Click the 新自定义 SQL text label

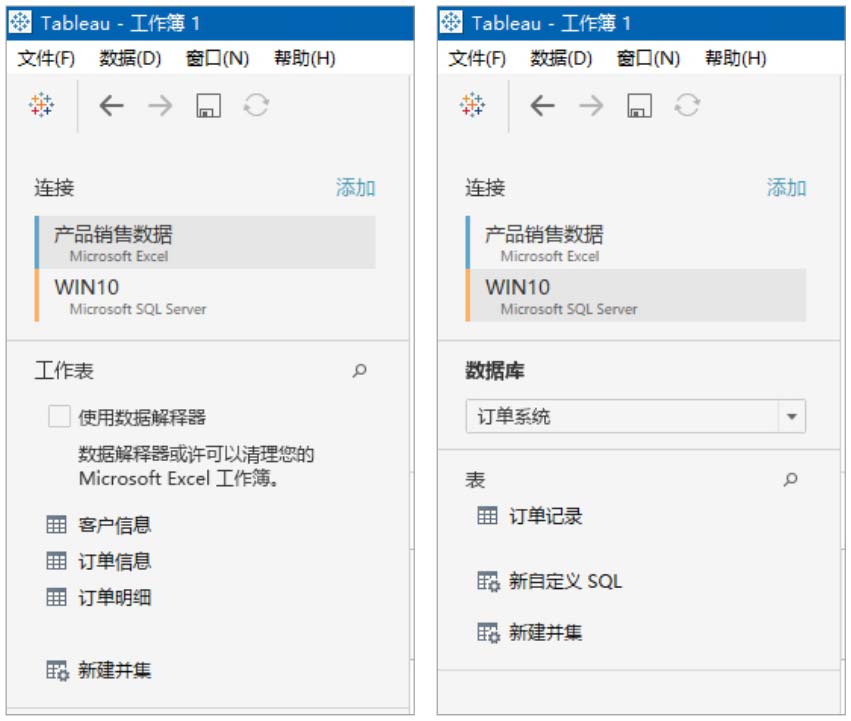point(566,581)
